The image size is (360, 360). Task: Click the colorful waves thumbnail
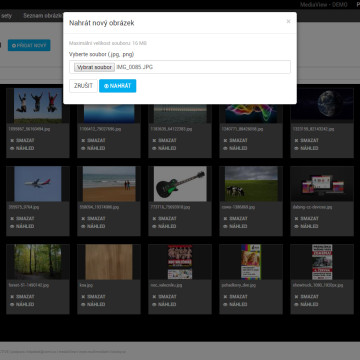[x=251, y=113]
